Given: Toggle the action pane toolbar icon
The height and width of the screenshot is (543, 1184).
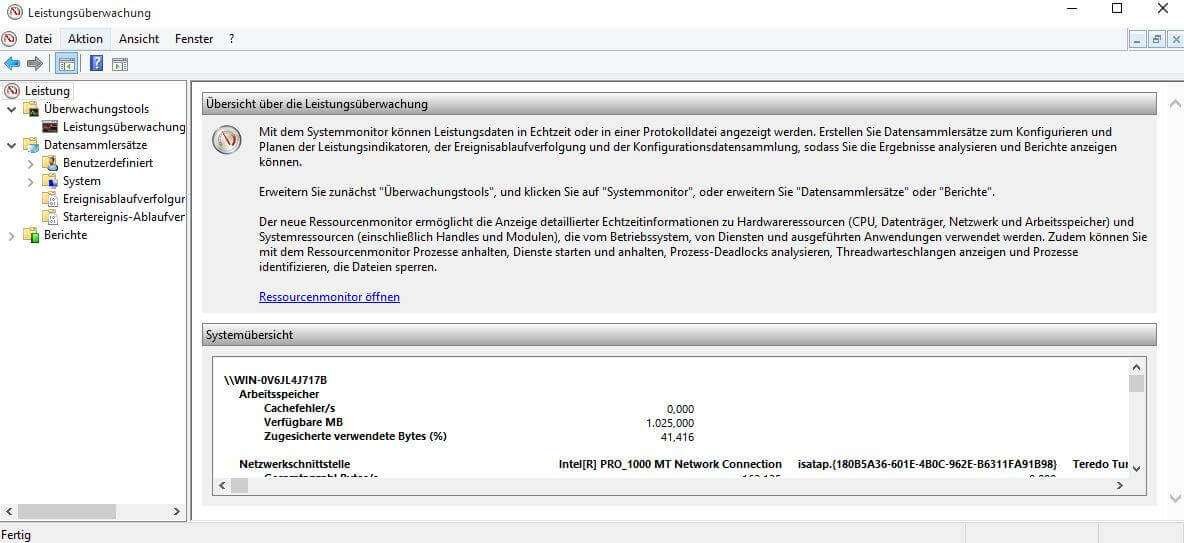Looking at the screenshot, I should pos(120,64).
